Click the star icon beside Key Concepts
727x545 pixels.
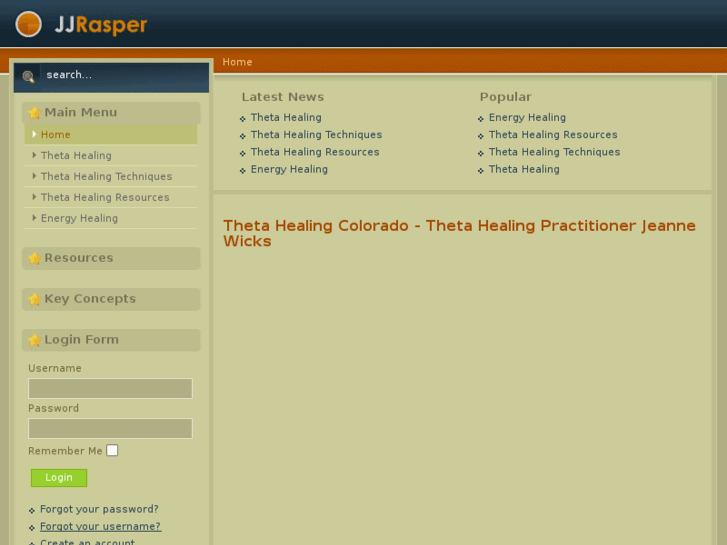coord(34,299)
